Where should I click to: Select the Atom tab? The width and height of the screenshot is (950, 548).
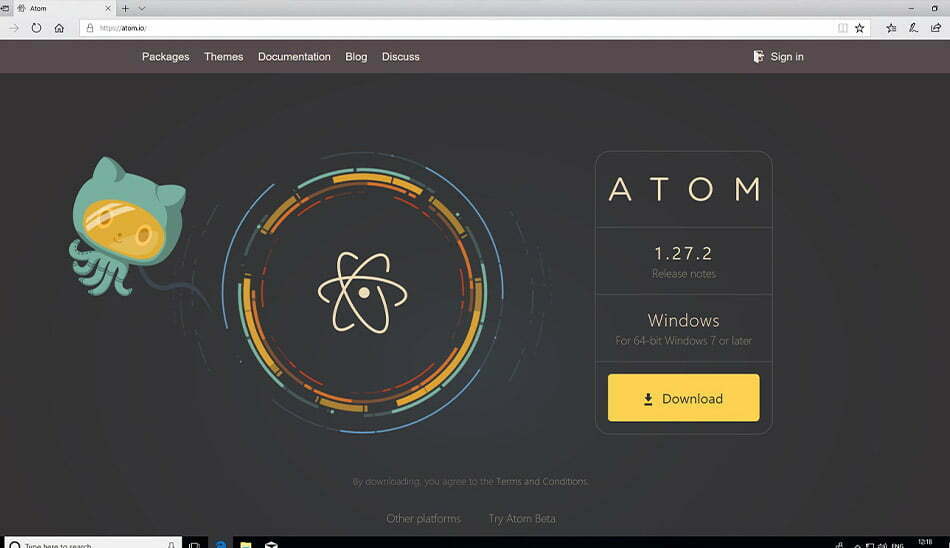(x=64, y=8)
